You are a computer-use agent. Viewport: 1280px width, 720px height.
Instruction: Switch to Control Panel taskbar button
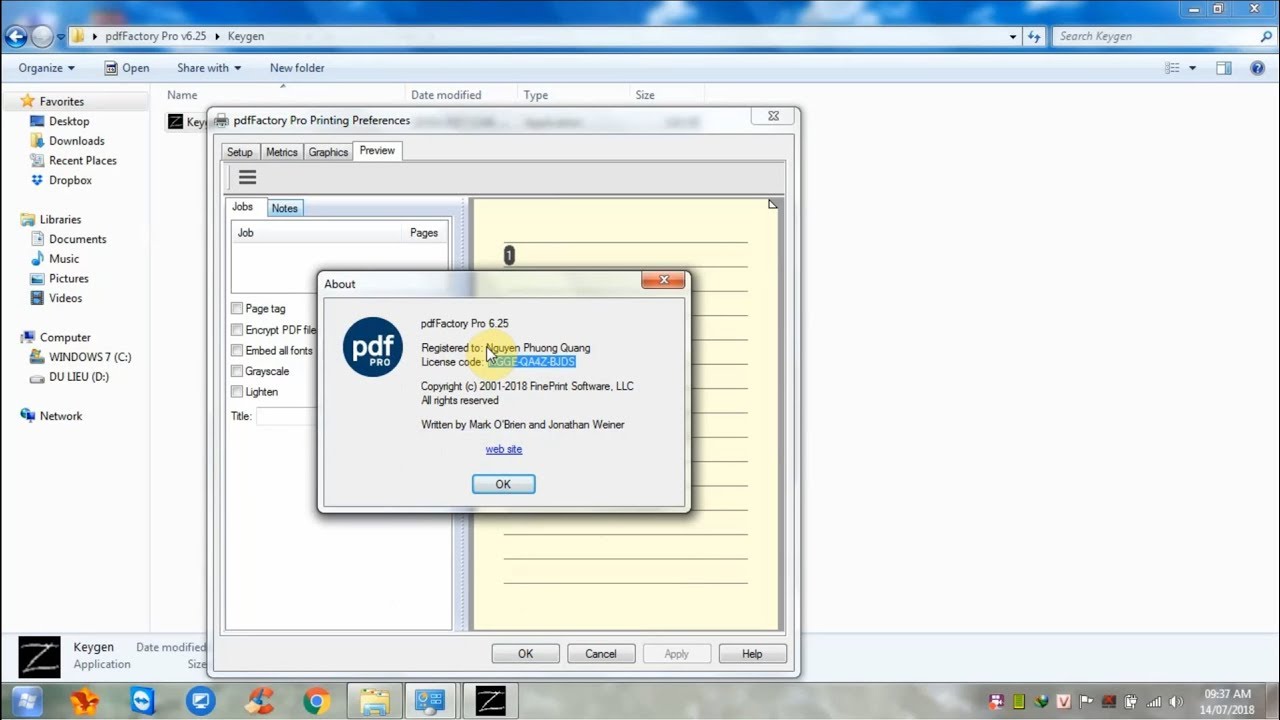click(432, 701)
